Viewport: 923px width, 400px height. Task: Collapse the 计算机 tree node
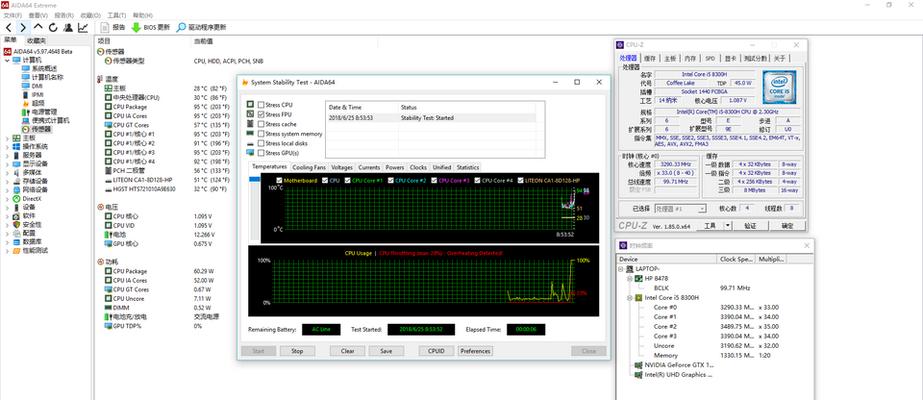tap(7, 60)
